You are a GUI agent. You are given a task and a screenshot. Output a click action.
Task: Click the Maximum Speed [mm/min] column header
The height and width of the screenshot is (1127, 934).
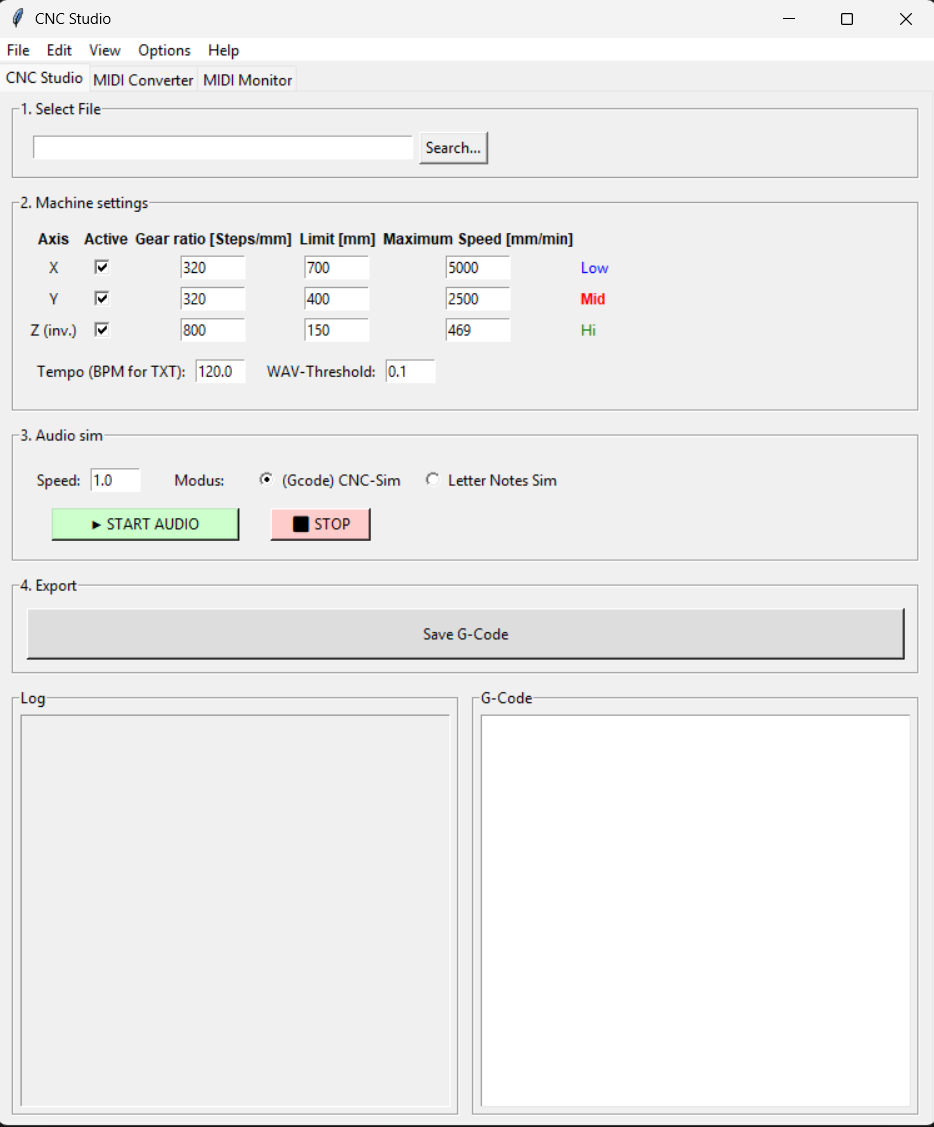[477, 239]
